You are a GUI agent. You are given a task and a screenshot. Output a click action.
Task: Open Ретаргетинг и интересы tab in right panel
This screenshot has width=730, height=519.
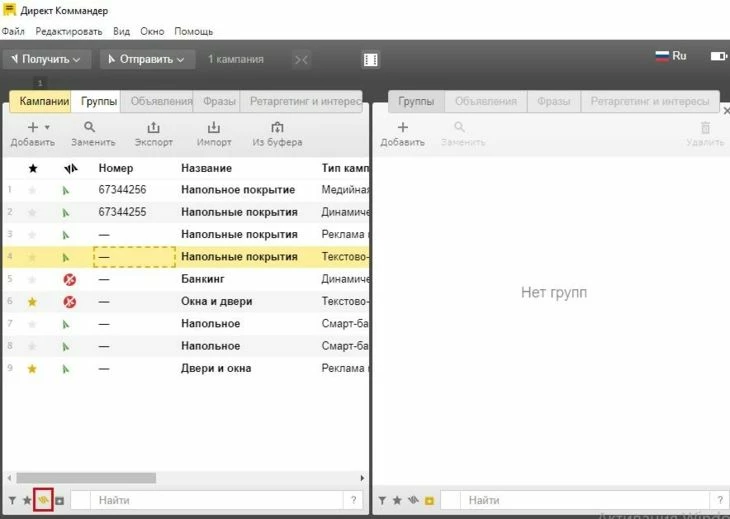pos(650,101)
